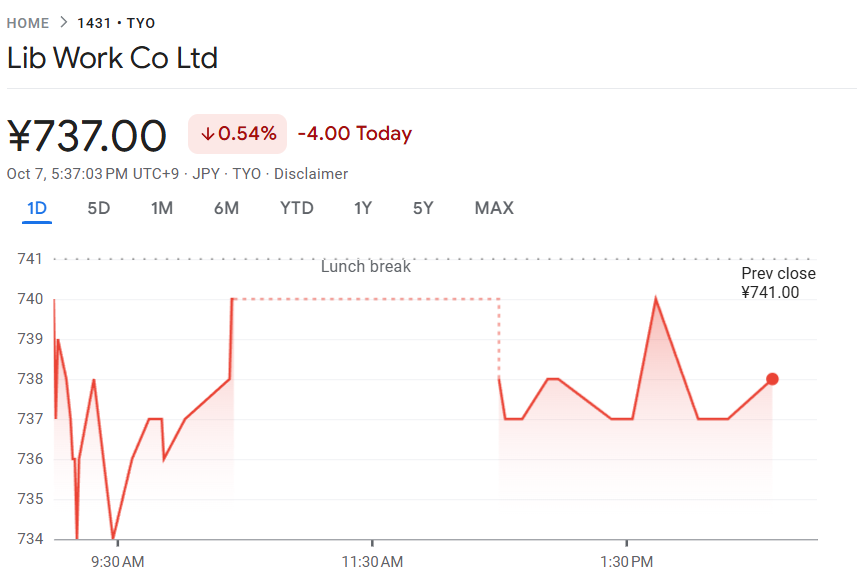
Task: Click the 9:30 AM axis label
Action: tap(117, 562)
